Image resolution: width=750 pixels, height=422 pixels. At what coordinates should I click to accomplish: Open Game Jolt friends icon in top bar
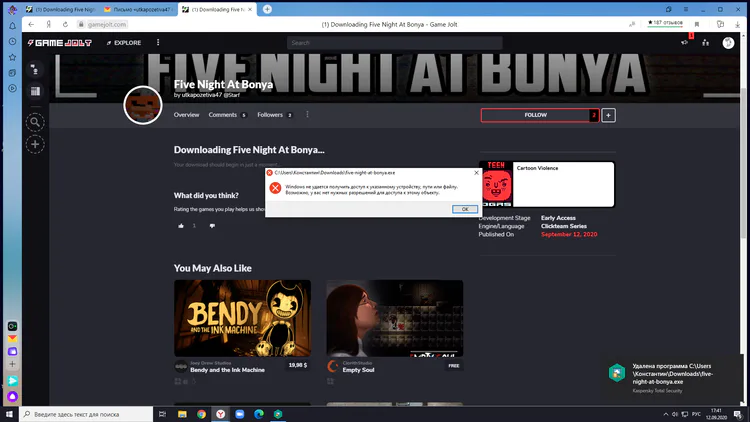(x=706, y=43)
